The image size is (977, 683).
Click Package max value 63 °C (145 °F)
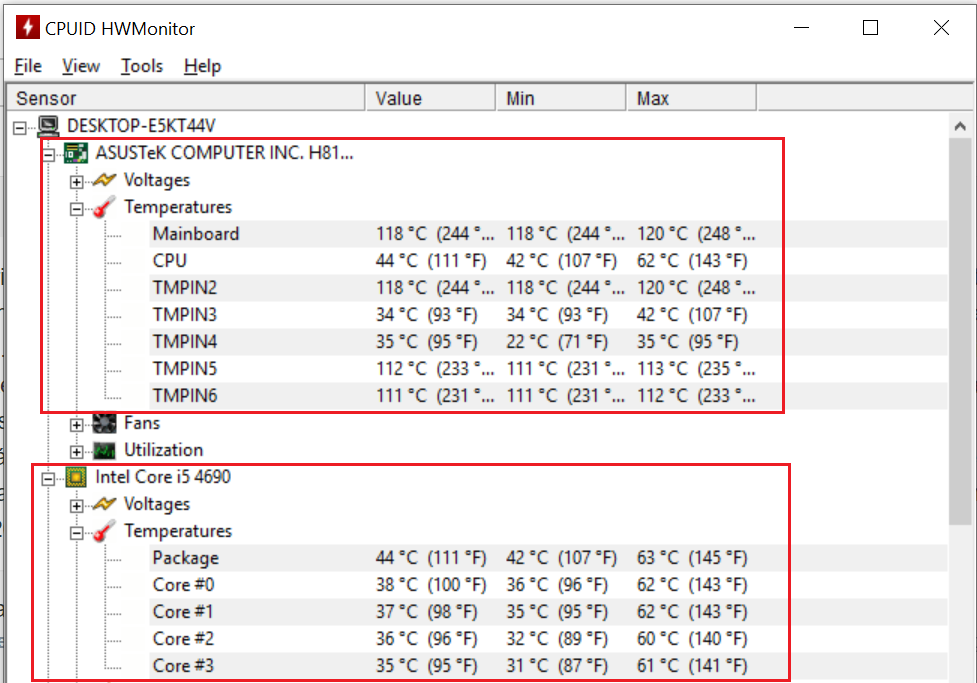692,558
